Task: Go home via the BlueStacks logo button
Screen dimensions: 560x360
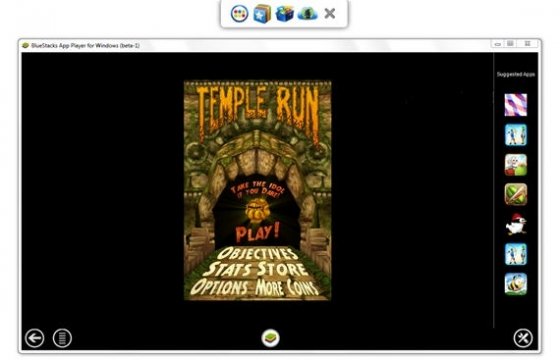Action: 270,338
